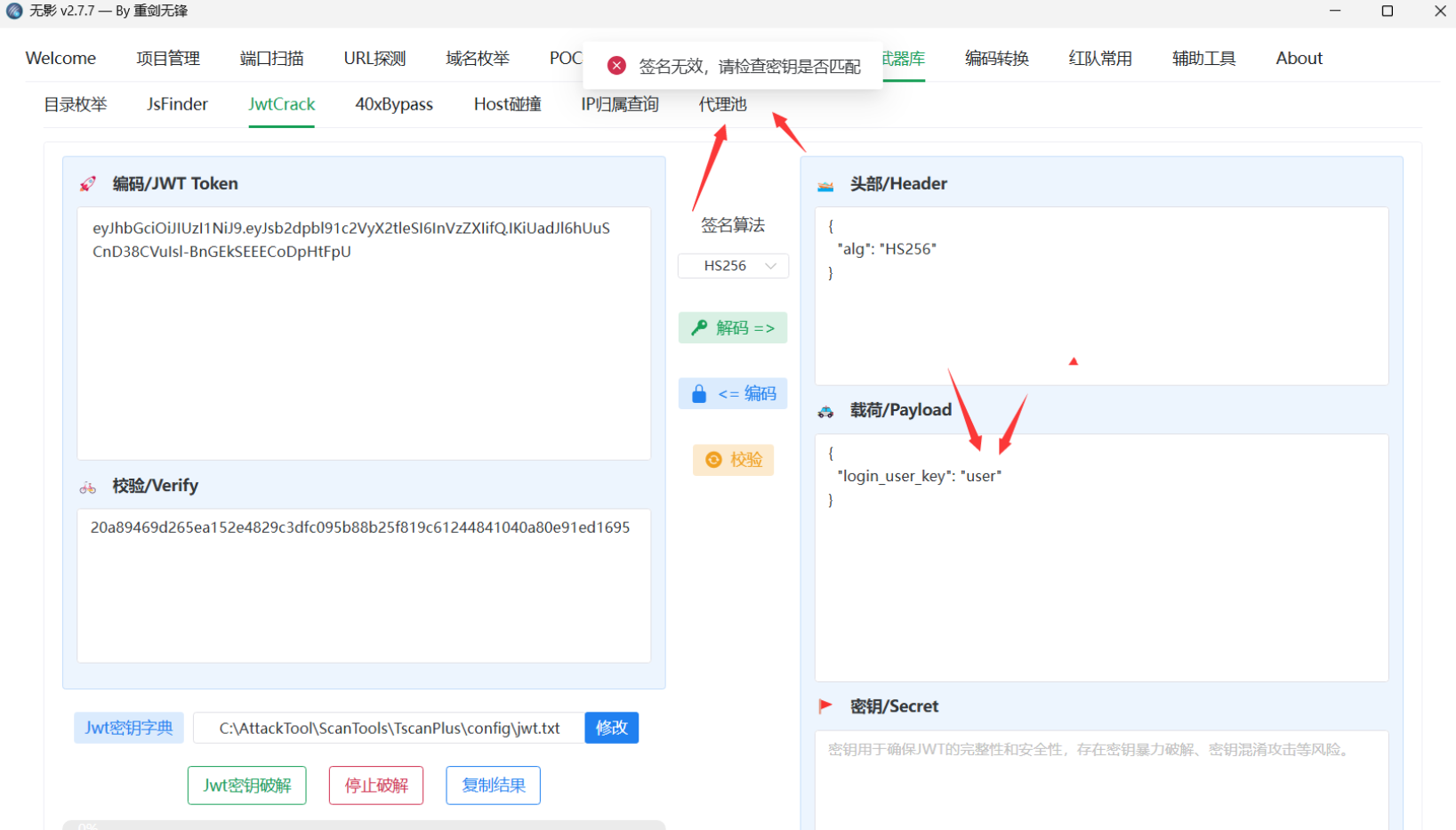Screen dimensions: 1456x830
Task: Select the 编码转换 menu tab
Action: pos(996,58)
